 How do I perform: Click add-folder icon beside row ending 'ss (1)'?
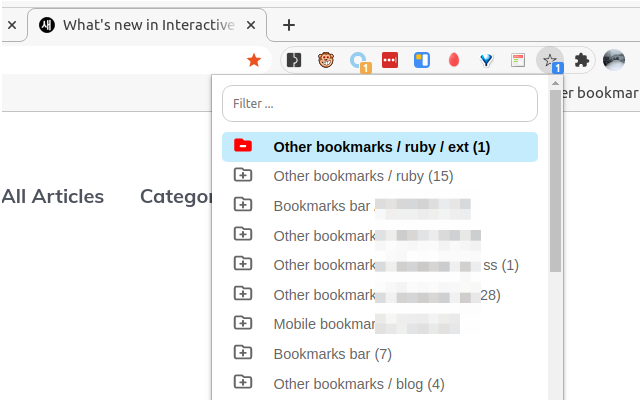243,264
